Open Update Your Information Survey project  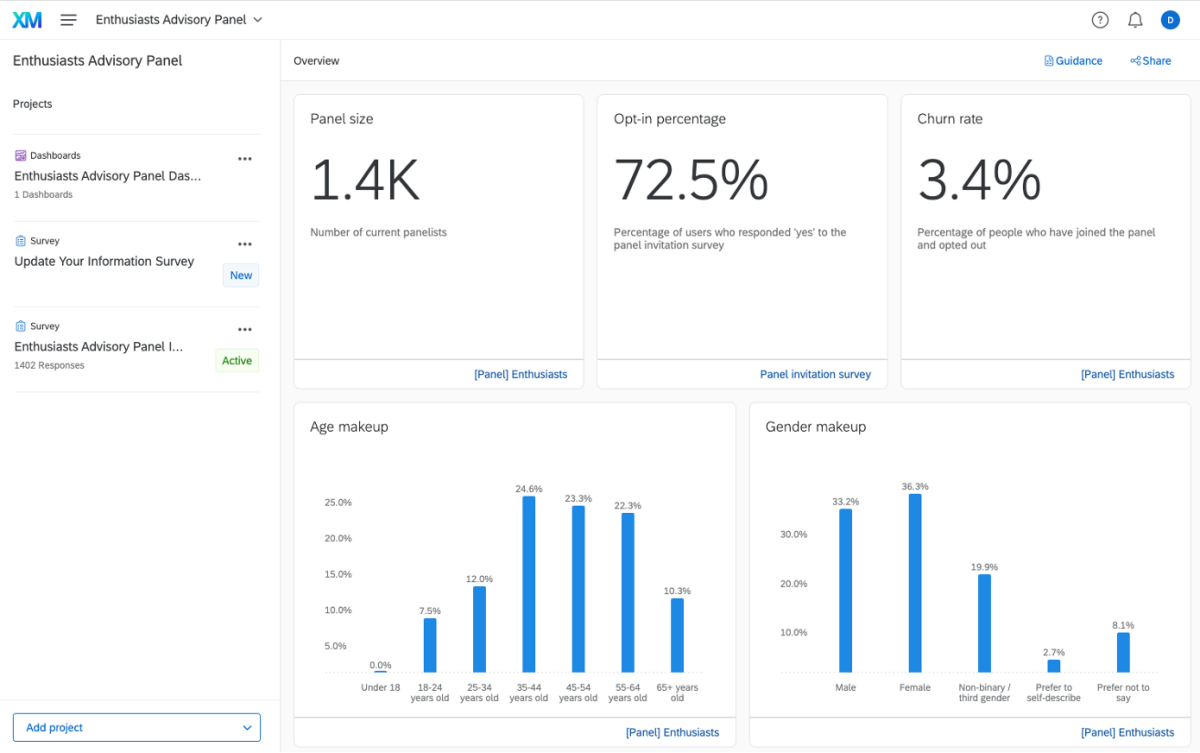104,262
